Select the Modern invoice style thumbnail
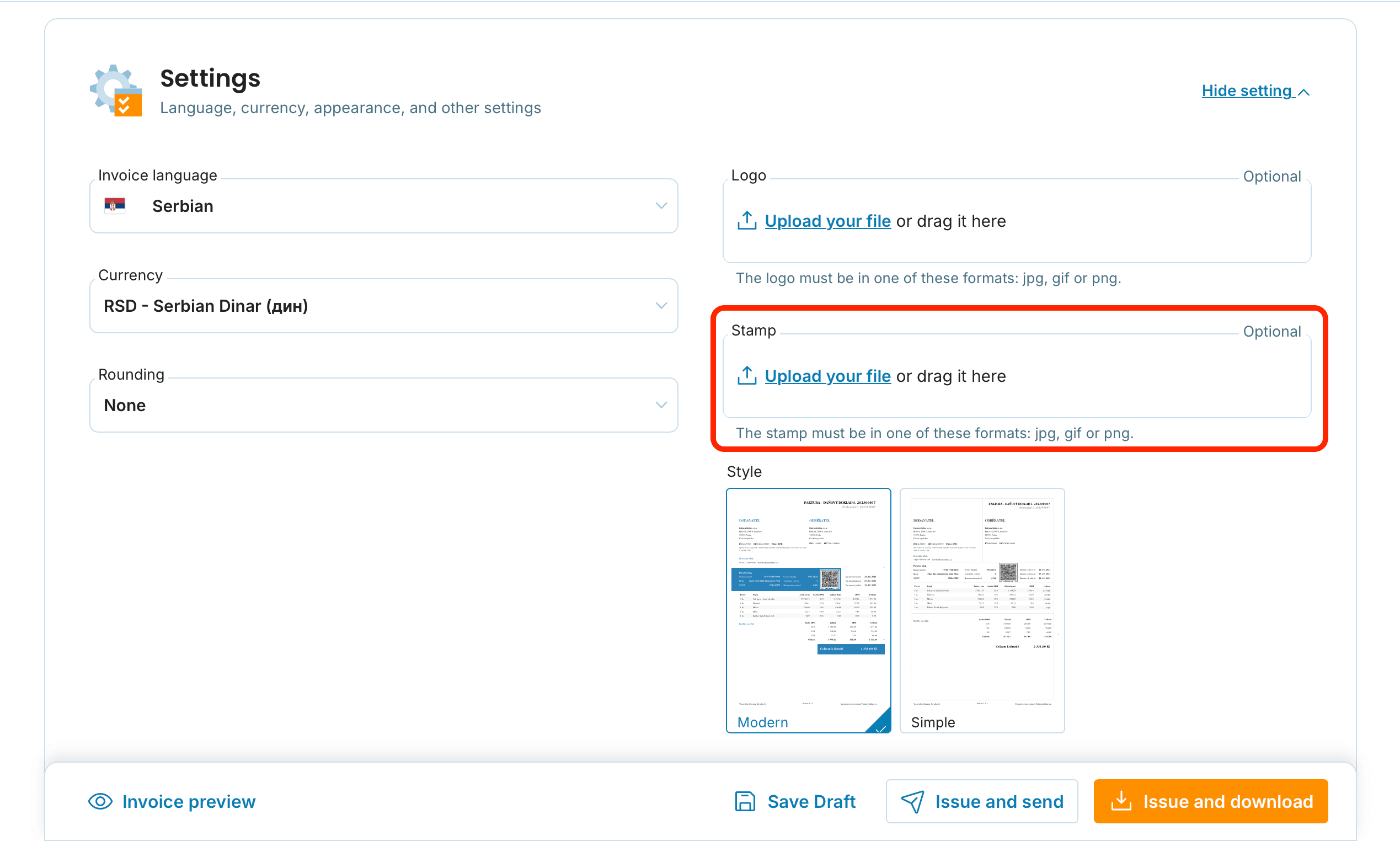Viewport: 1400px width, 841px height. pos(809,610)
